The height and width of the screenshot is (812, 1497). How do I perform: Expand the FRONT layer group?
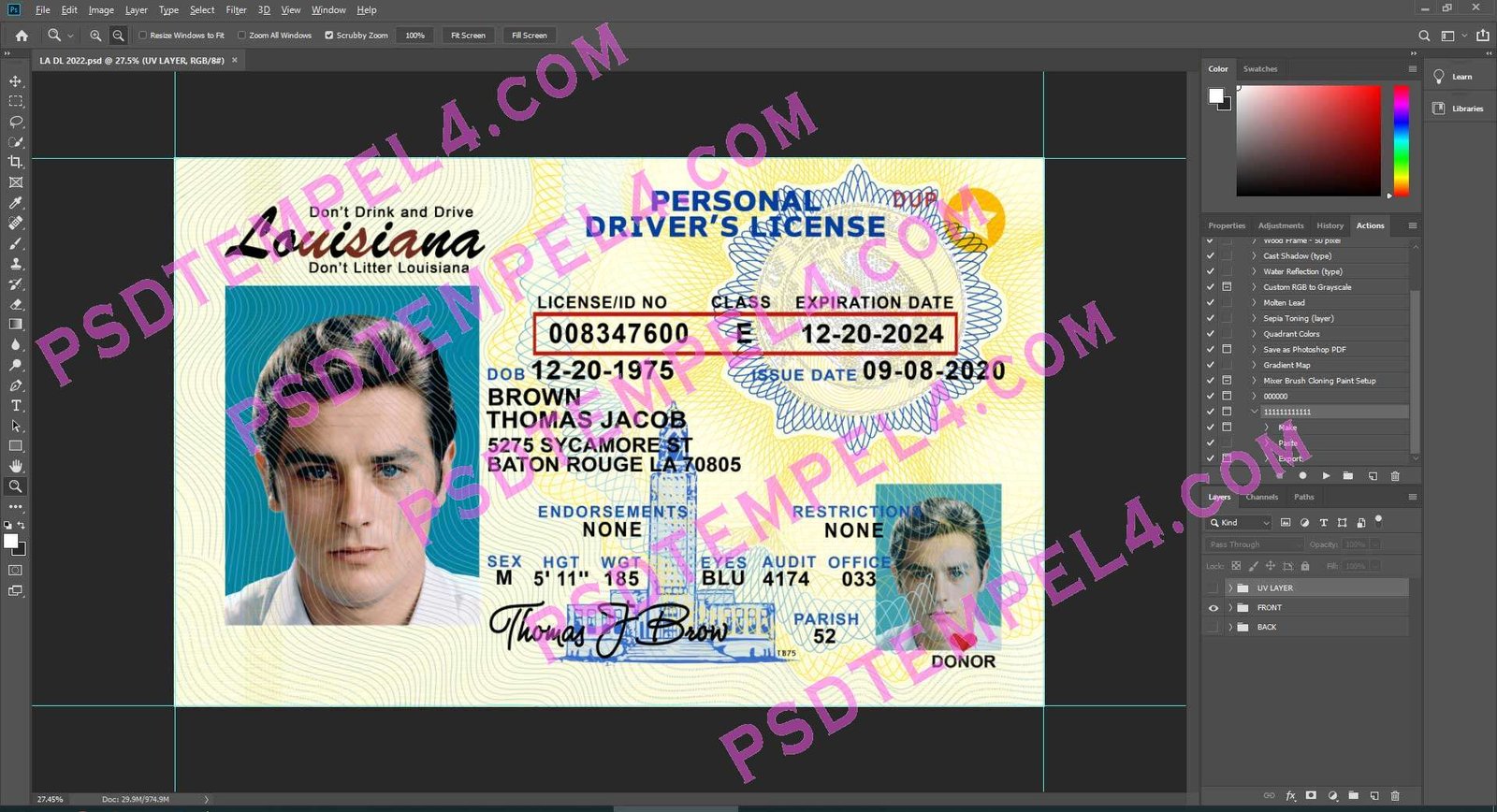click(1230, 608)
